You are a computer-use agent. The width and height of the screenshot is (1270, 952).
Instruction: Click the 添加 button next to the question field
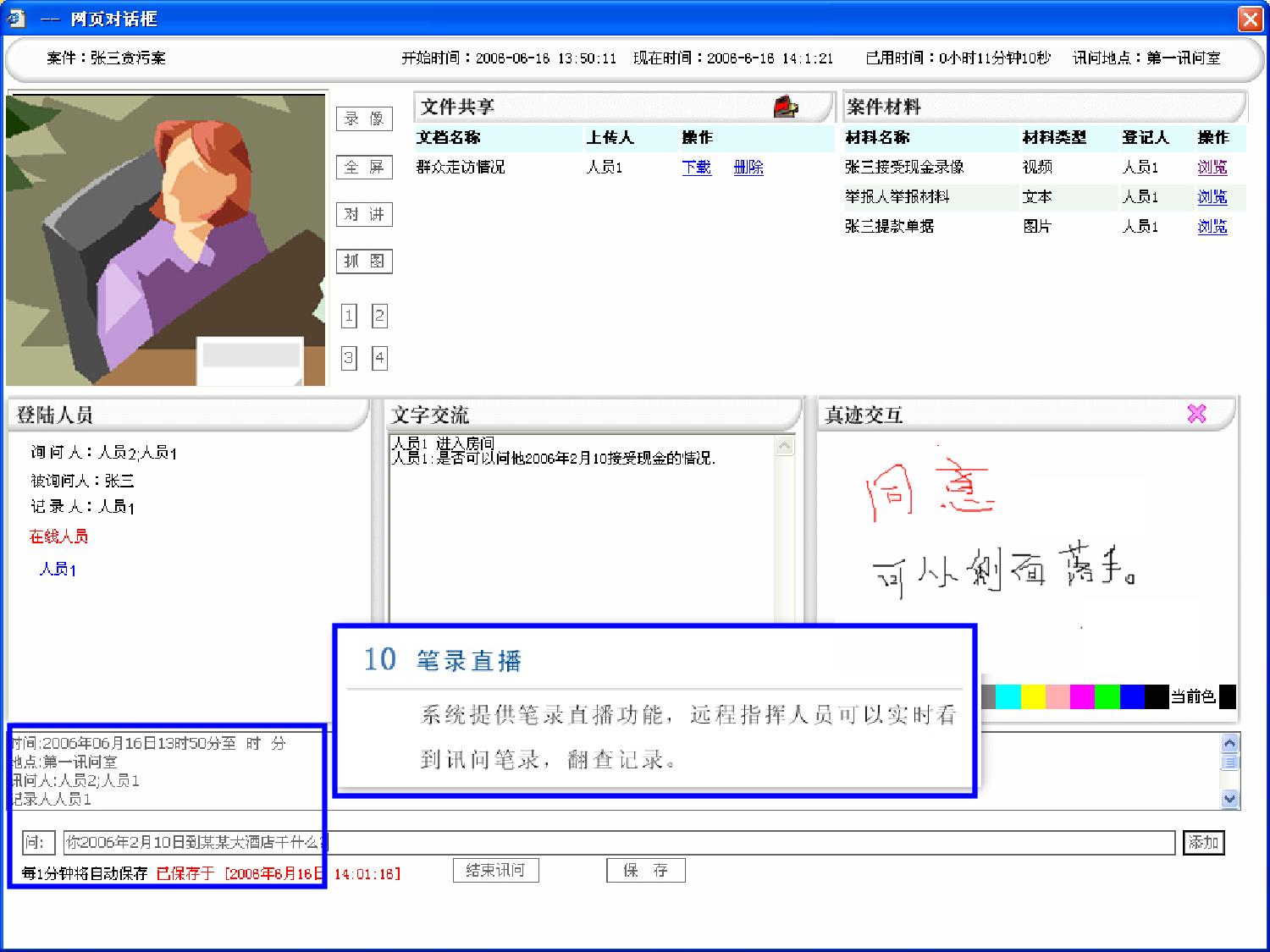pos(1203,842)
